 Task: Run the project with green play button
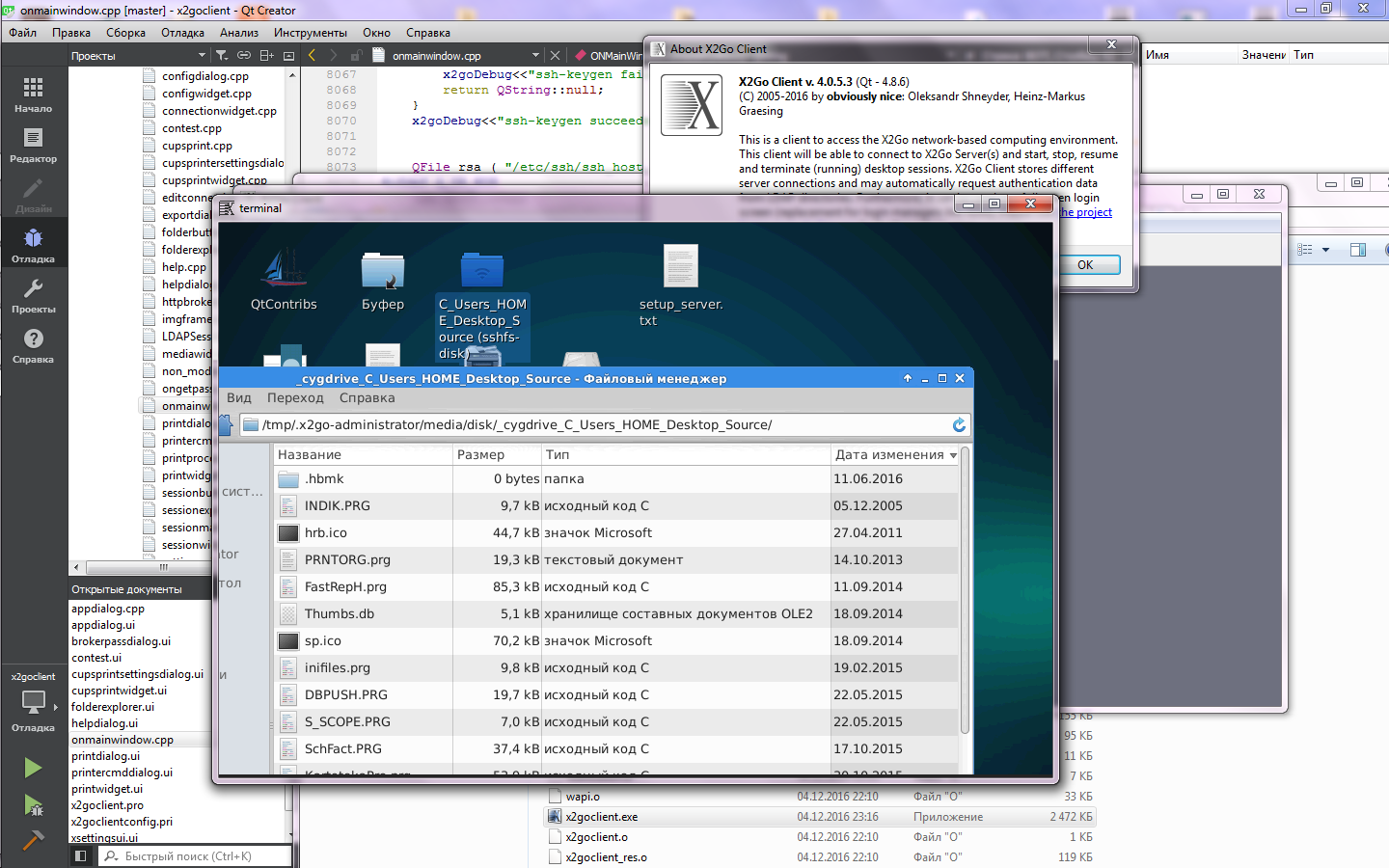pyautogui.click(x=33, y=768)
